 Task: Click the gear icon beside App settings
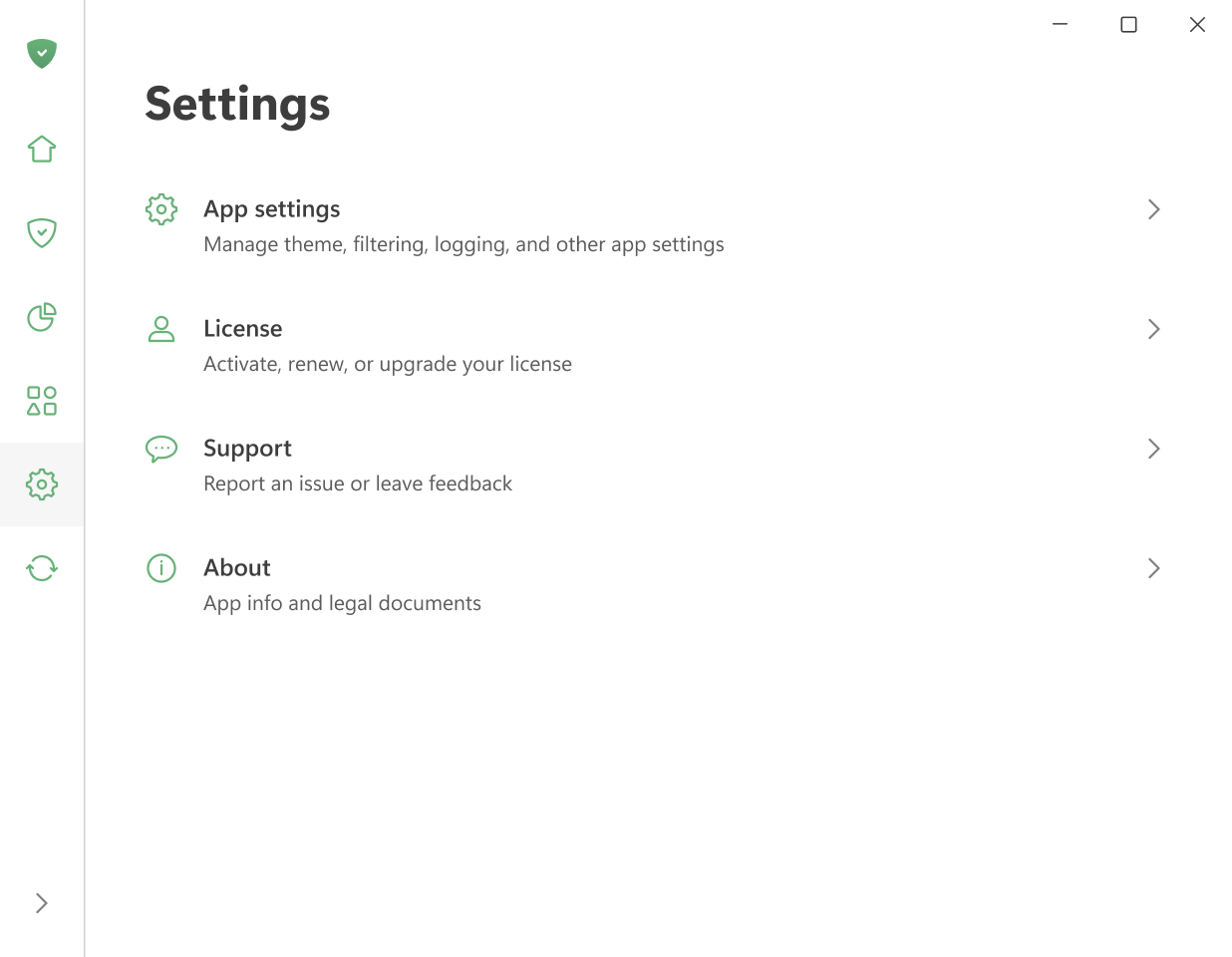point(161,209)
